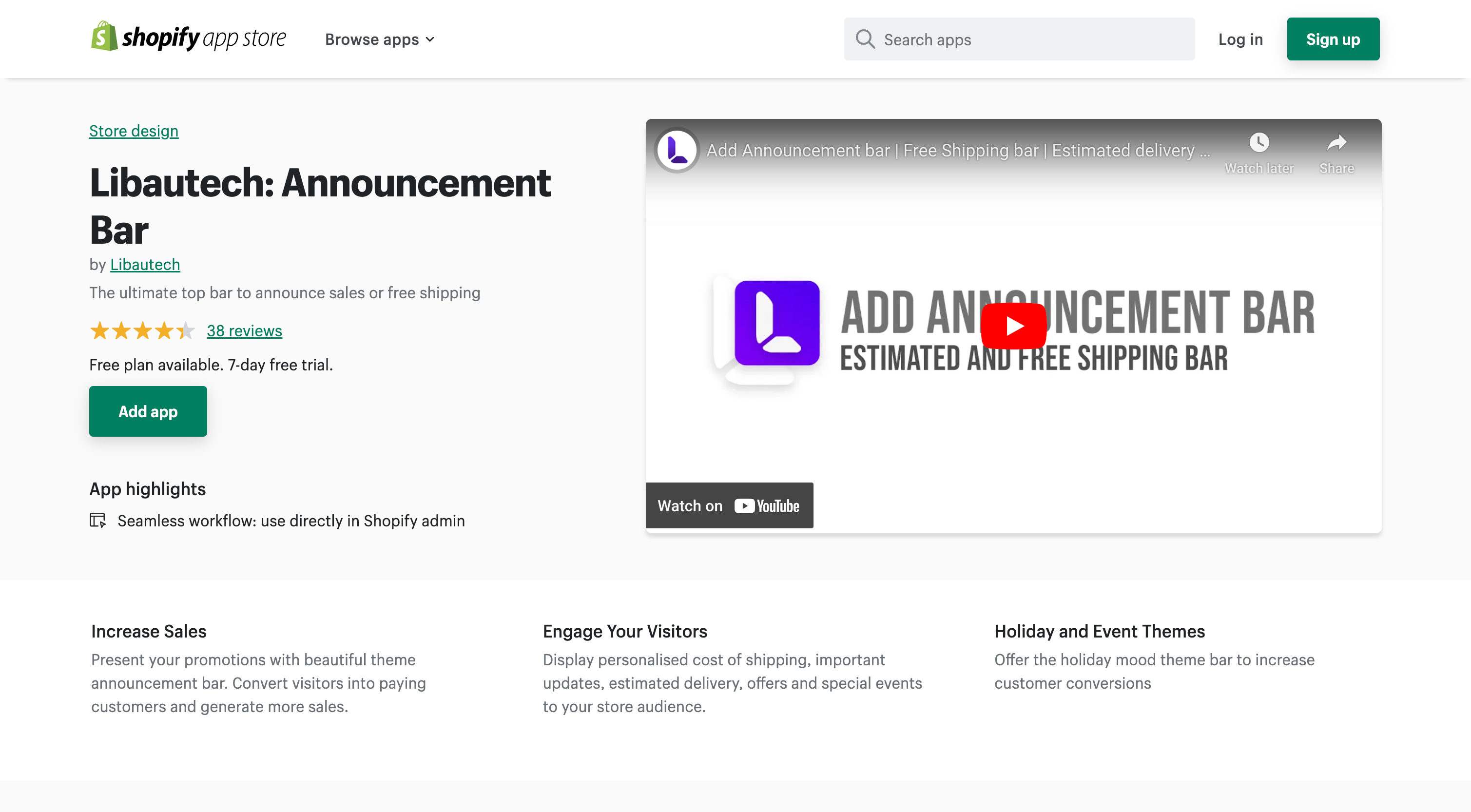Click the Sign up menu button
The image size is (1471, 812).
coord(1333,39)
